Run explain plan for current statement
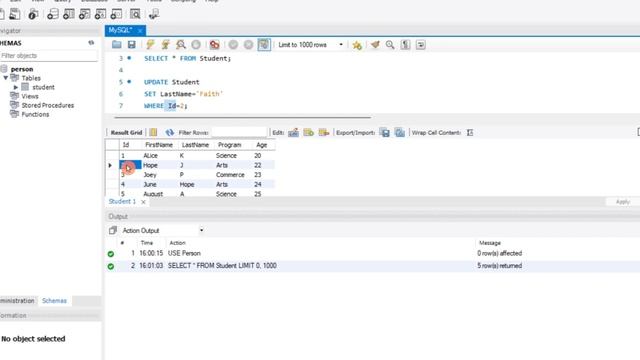 [180, 44]
